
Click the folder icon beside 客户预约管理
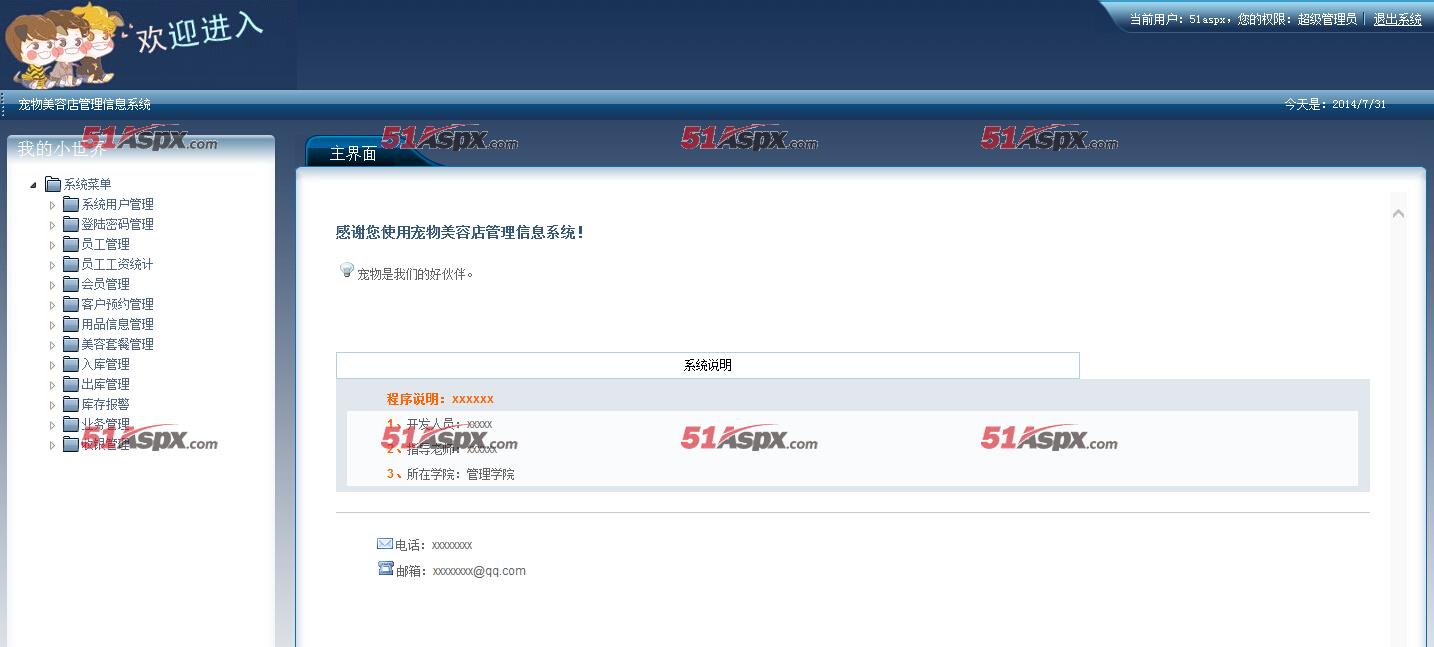[x=71, y=304]
